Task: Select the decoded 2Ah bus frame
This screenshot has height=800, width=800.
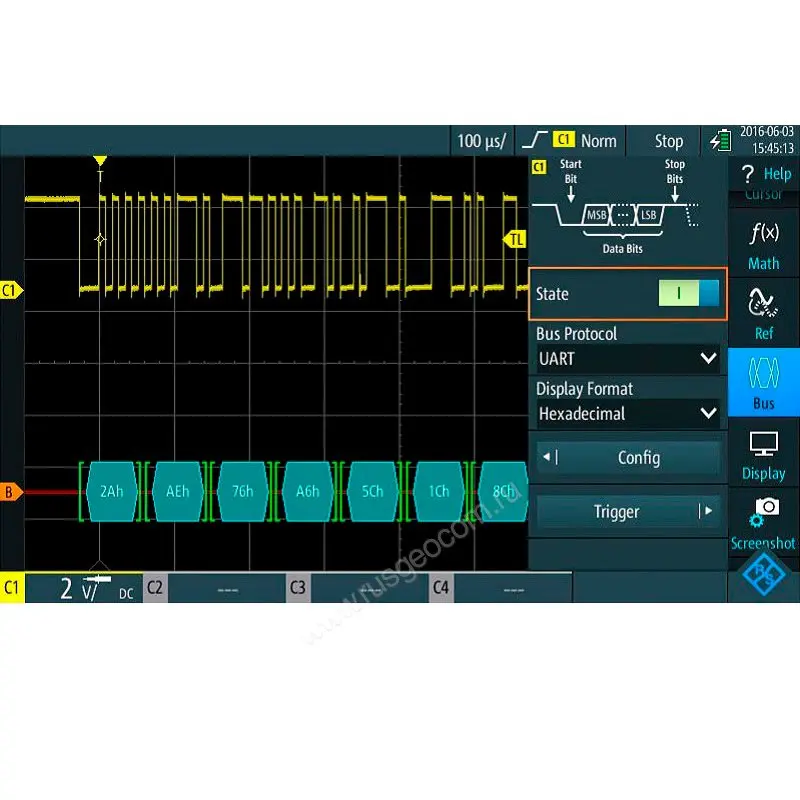Action: pos(112,491)
